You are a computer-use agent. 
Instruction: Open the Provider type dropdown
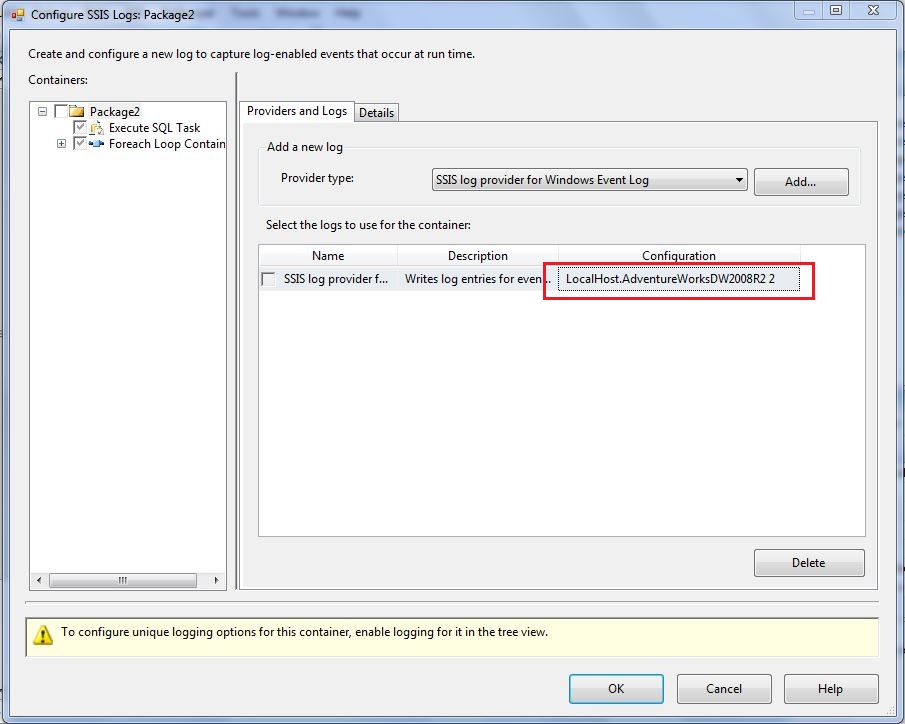739,180
